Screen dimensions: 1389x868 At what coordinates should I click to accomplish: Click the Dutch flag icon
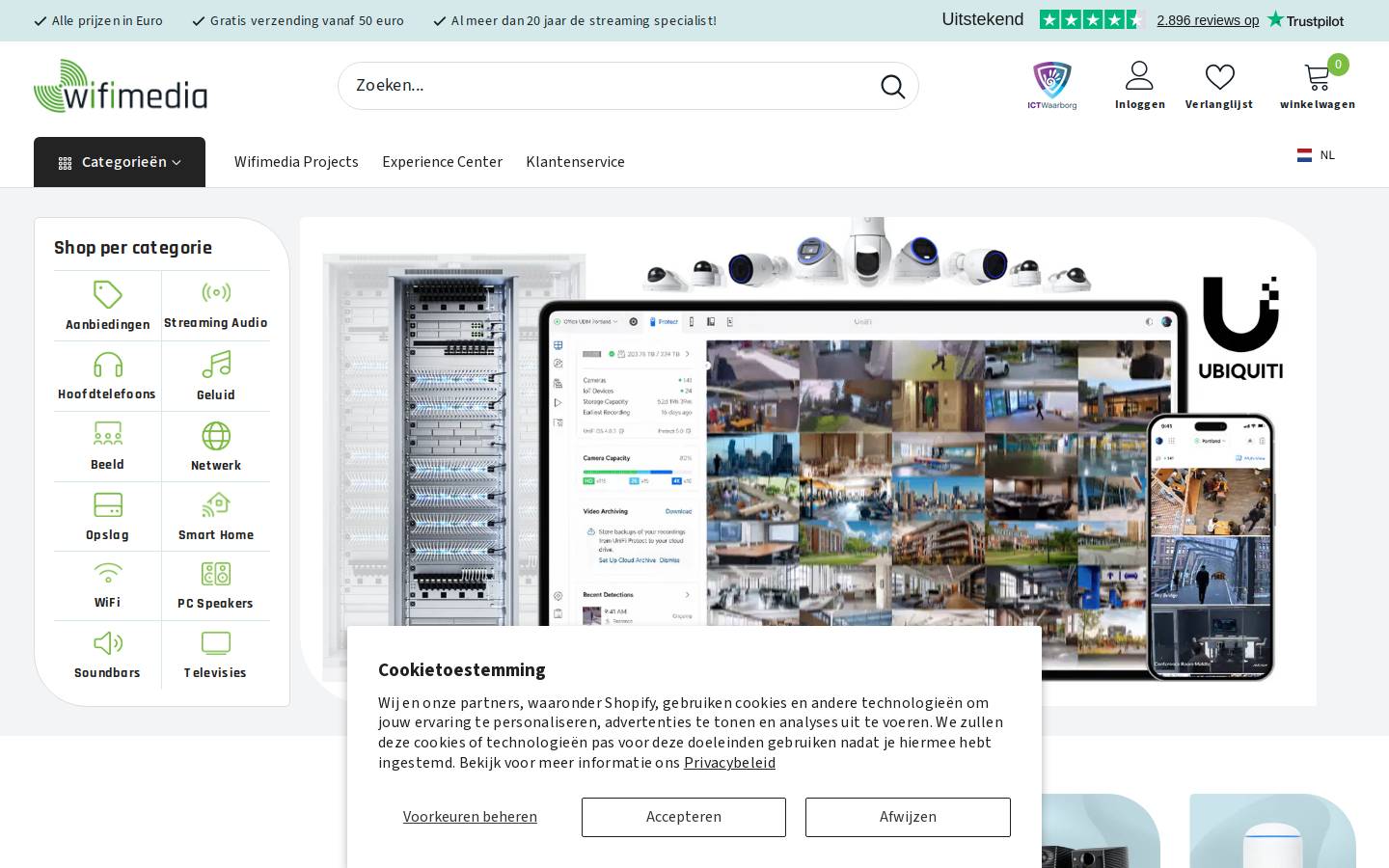pyautogui.click(x=1304, y=155)
